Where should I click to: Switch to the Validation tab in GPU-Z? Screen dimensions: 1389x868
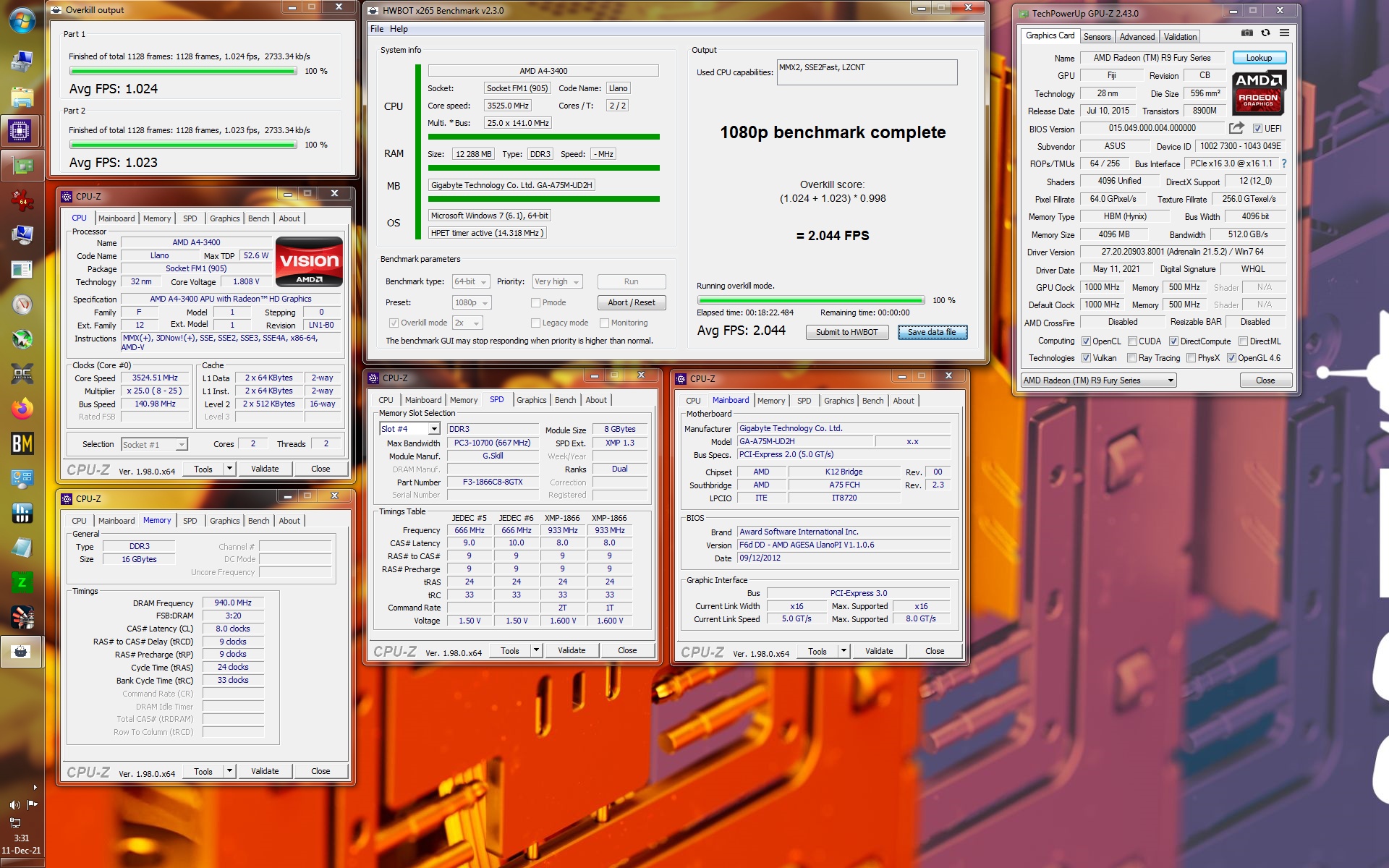1180,37
